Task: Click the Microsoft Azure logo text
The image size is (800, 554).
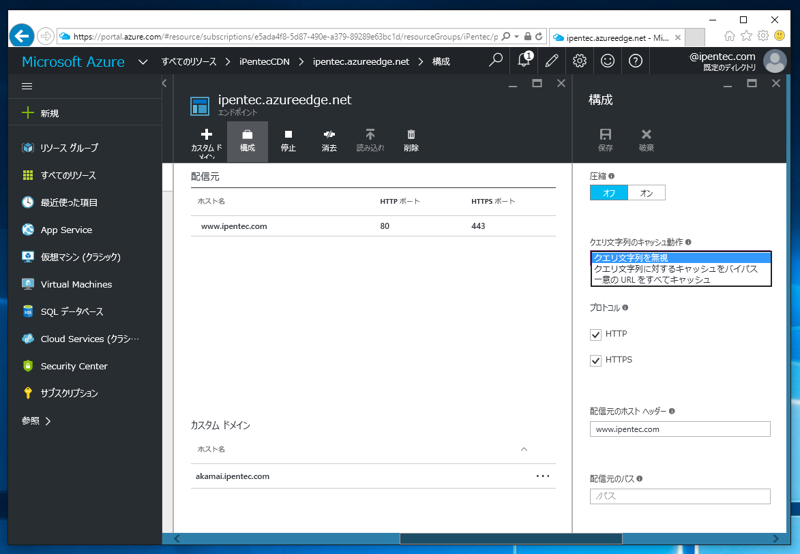Action: tap(73, 62)
